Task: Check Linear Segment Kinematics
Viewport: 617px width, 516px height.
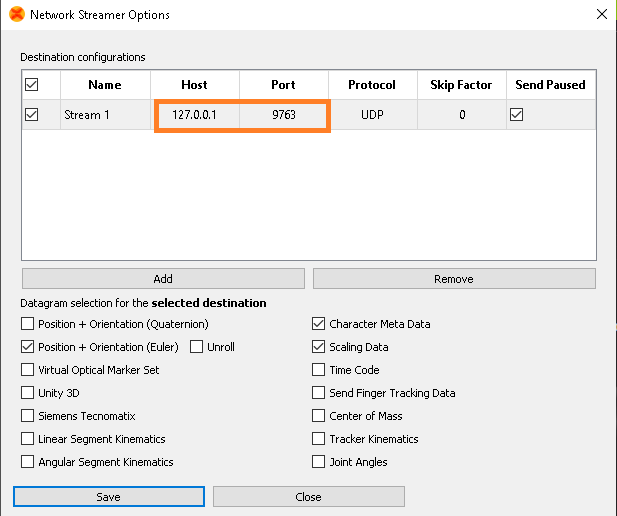Action: [28, 438]
